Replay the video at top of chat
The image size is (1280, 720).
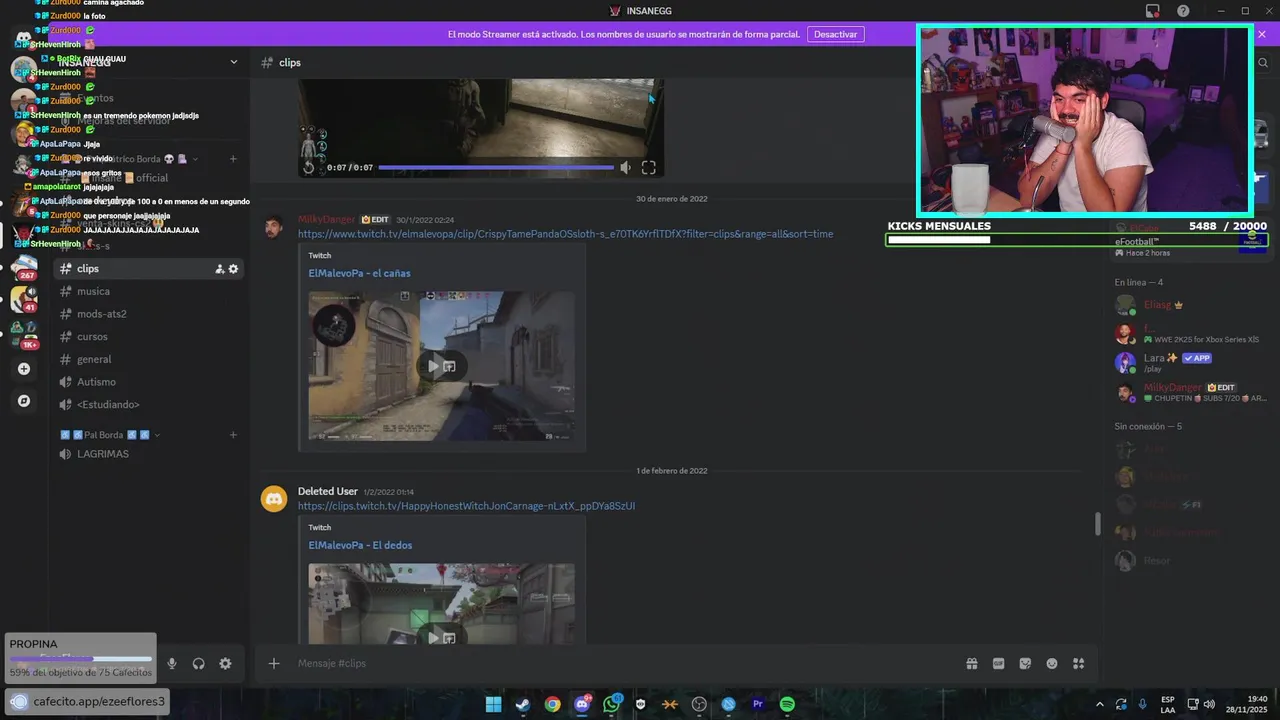(309, 168)
